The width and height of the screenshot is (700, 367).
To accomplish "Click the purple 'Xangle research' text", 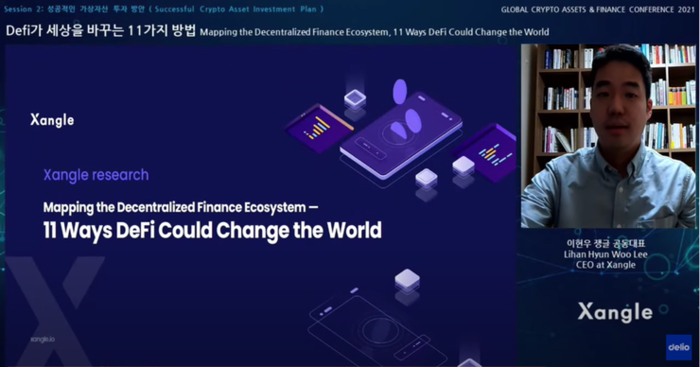I will click(x=96, y=175).
